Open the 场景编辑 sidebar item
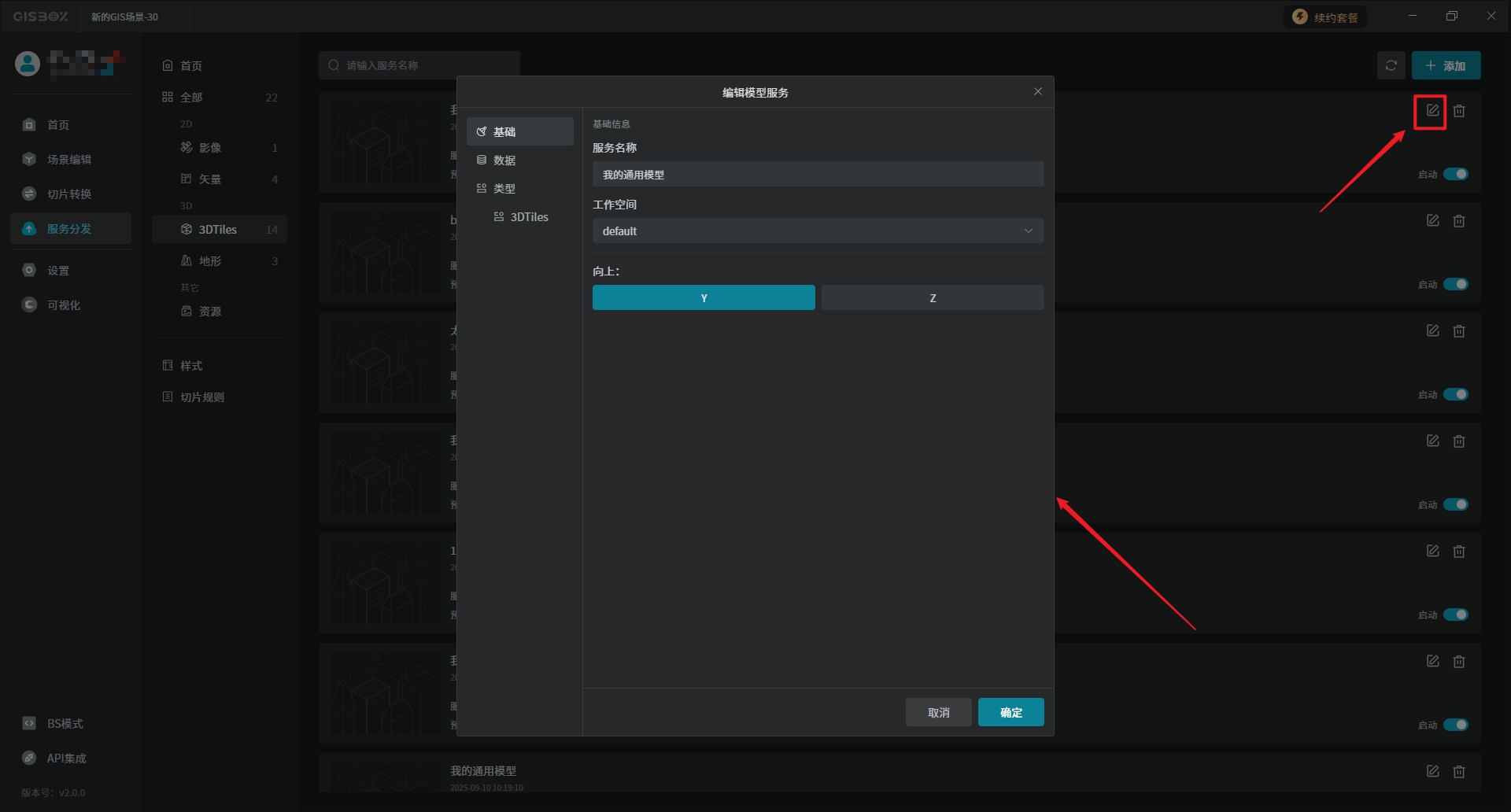The width and height of the screenshot is (1511, 812). (x=68, y=160)
